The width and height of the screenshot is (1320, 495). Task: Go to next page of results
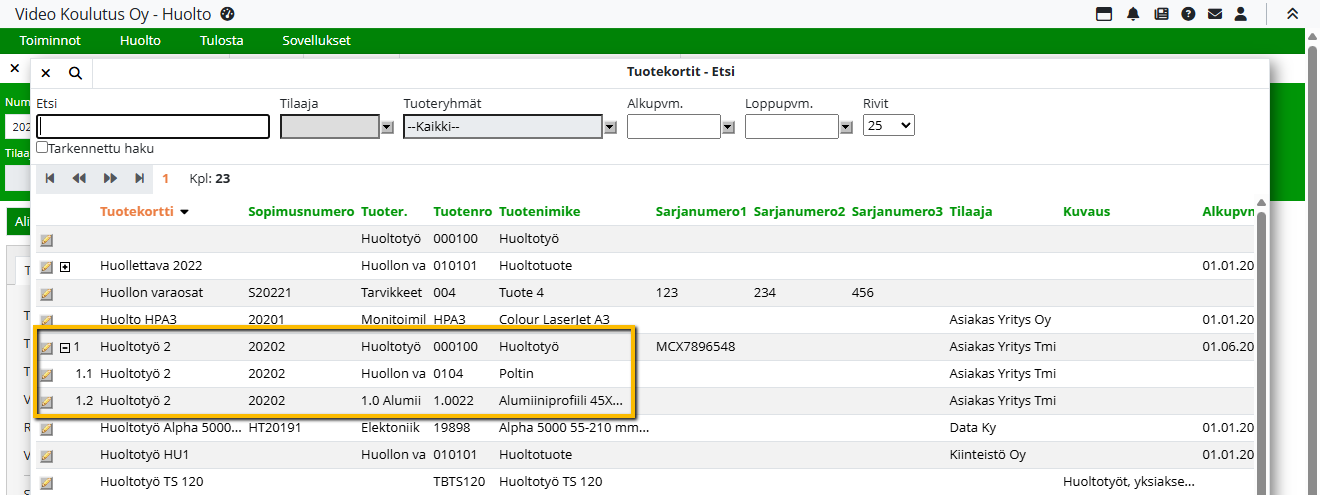110,178
